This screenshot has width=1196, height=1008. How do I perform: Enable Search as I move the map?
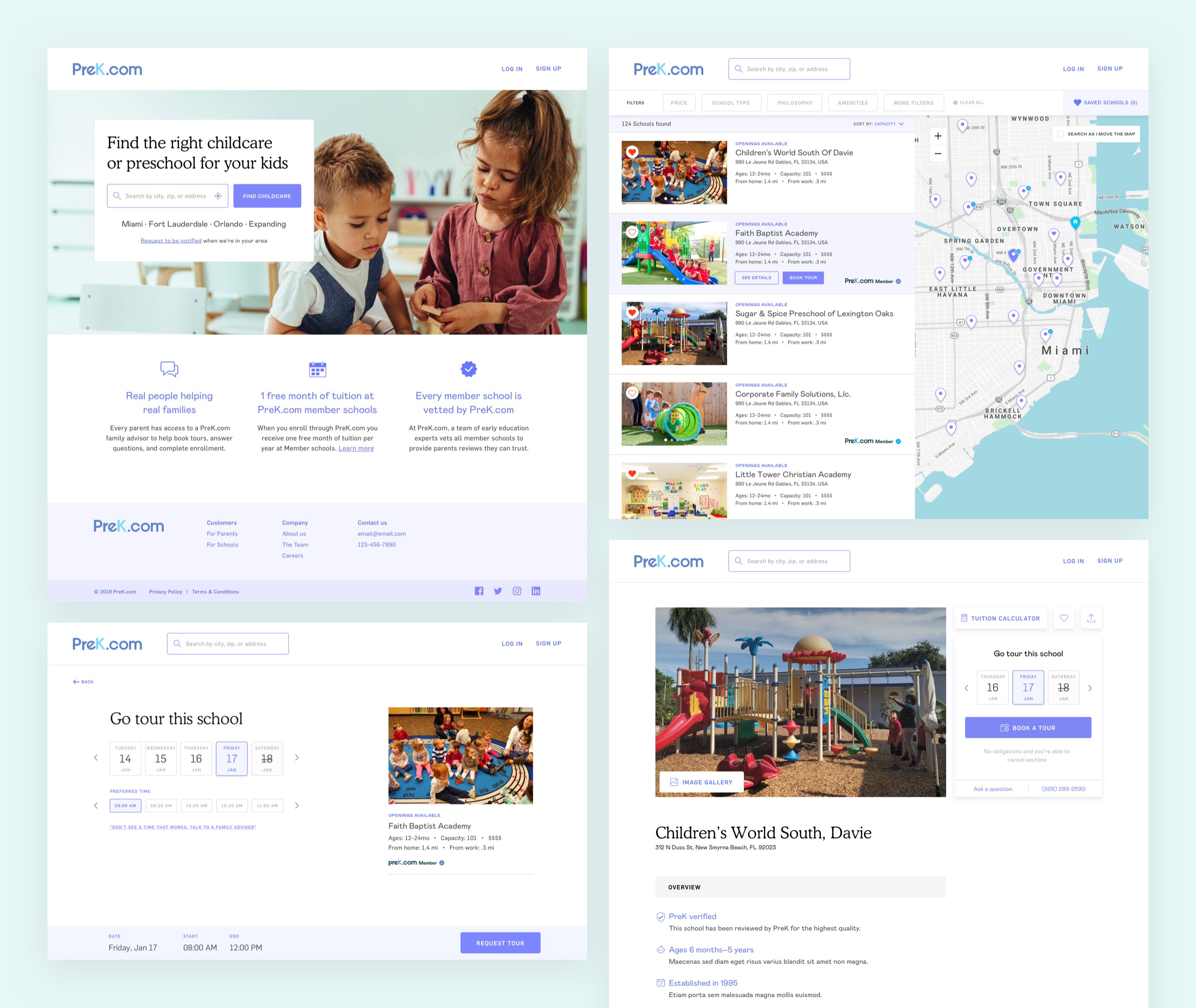click(1061, 133)
